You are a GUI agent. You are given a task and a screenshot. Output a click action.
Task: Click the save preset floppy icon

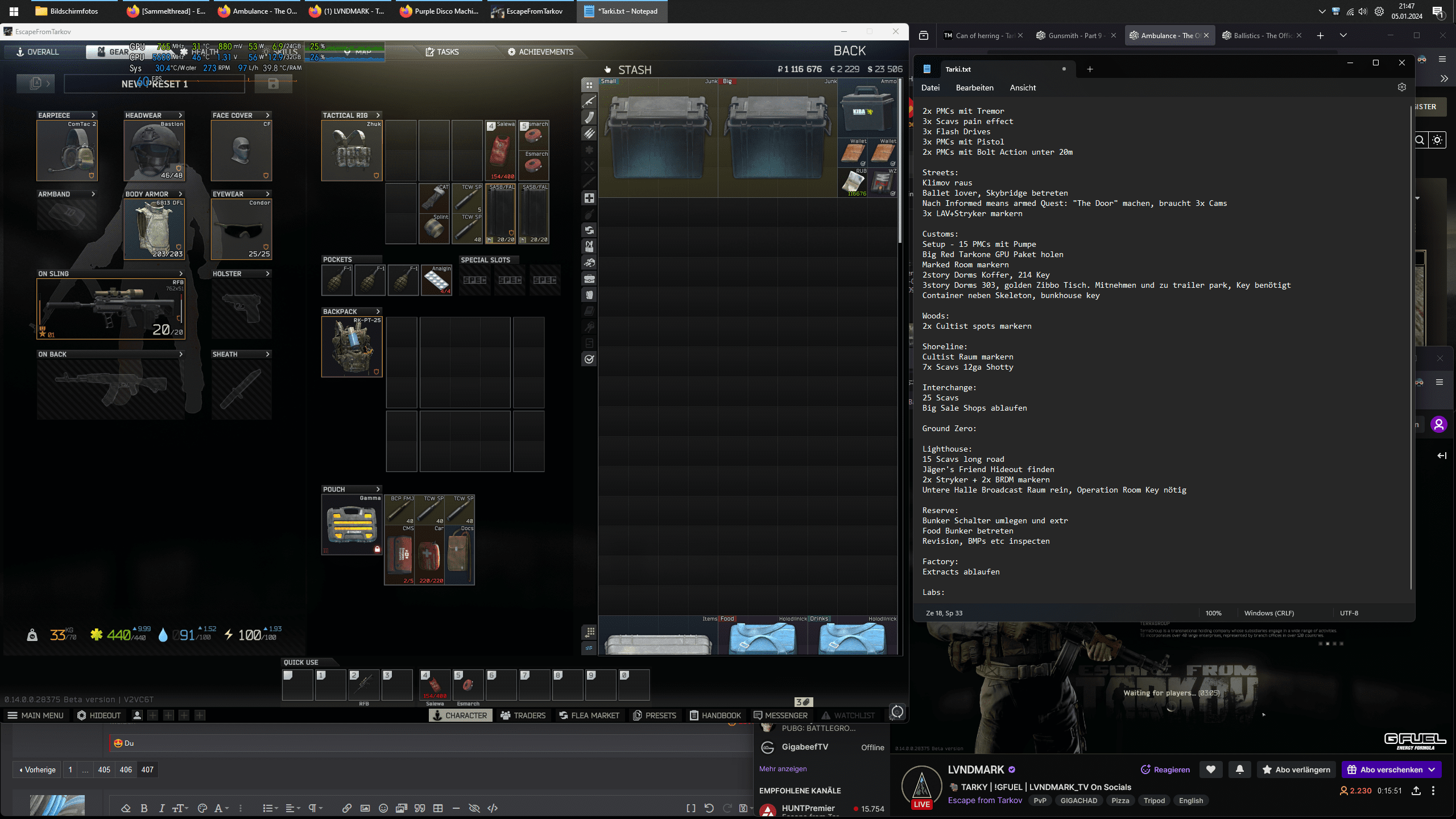274,84
